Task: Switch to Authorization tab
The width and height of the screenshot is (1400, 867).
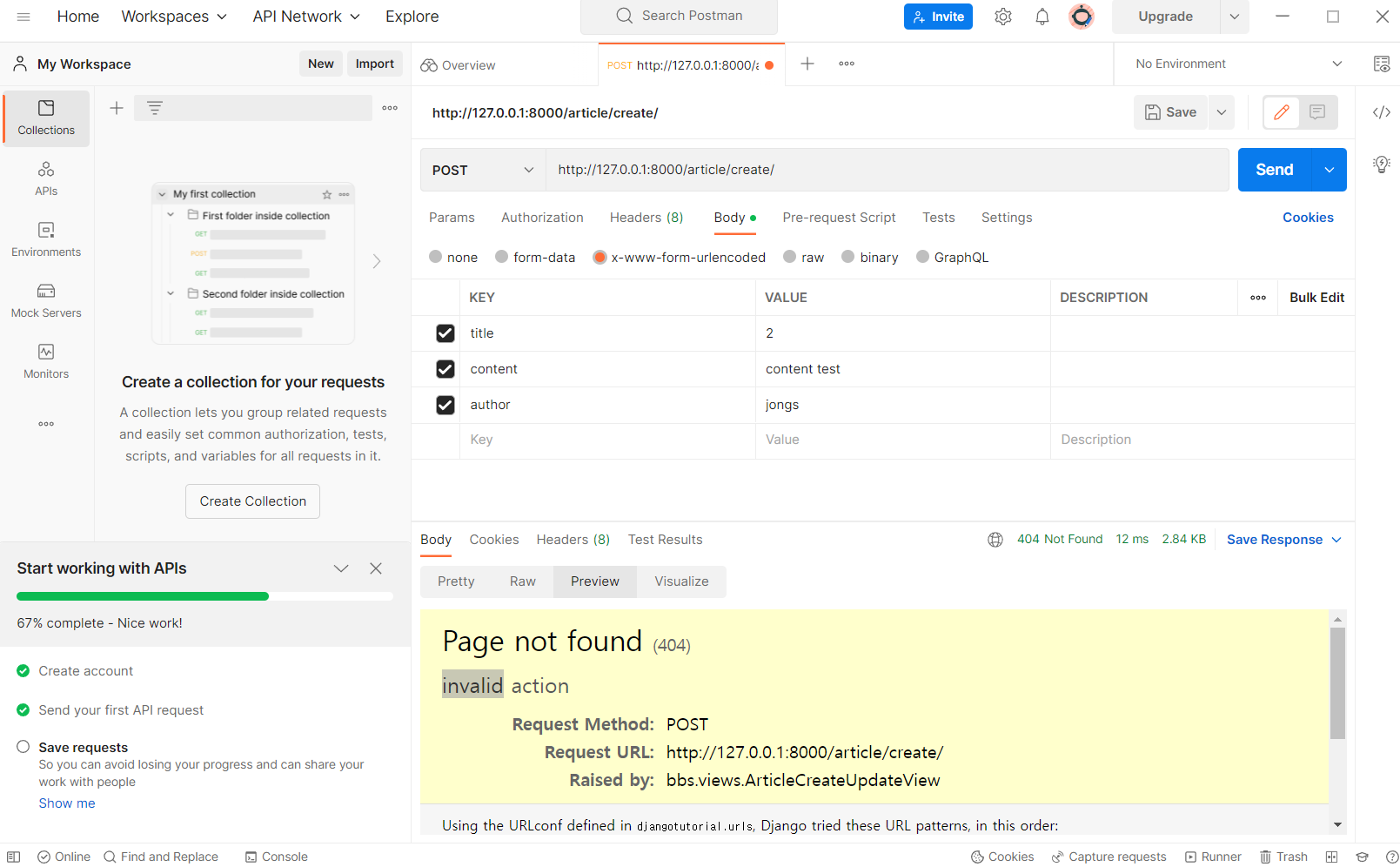Action: click(x=542, y=218)
